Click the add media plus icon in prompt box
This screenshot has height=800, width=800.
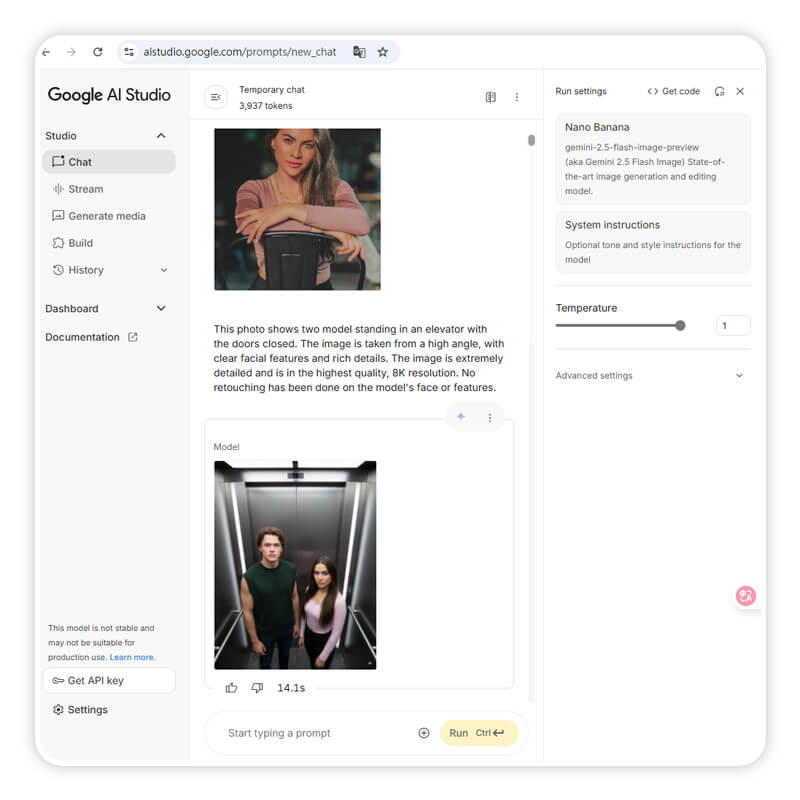tap(424, 733)
